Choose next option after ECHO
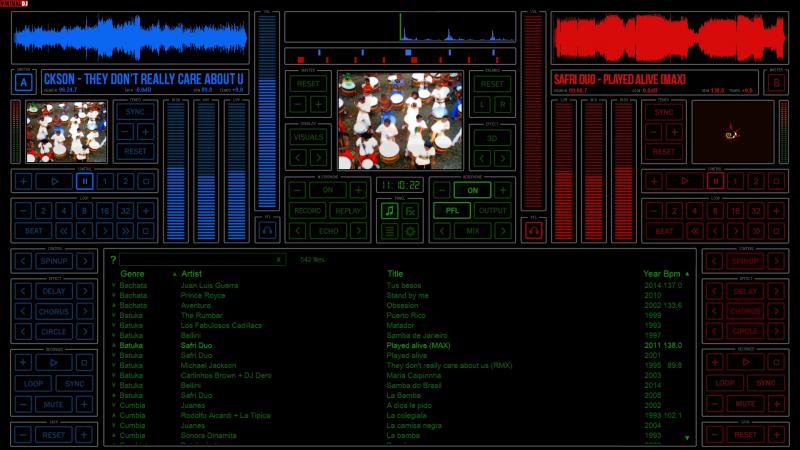The height and width of the screenshot is (450, 800). click(359, 231)
